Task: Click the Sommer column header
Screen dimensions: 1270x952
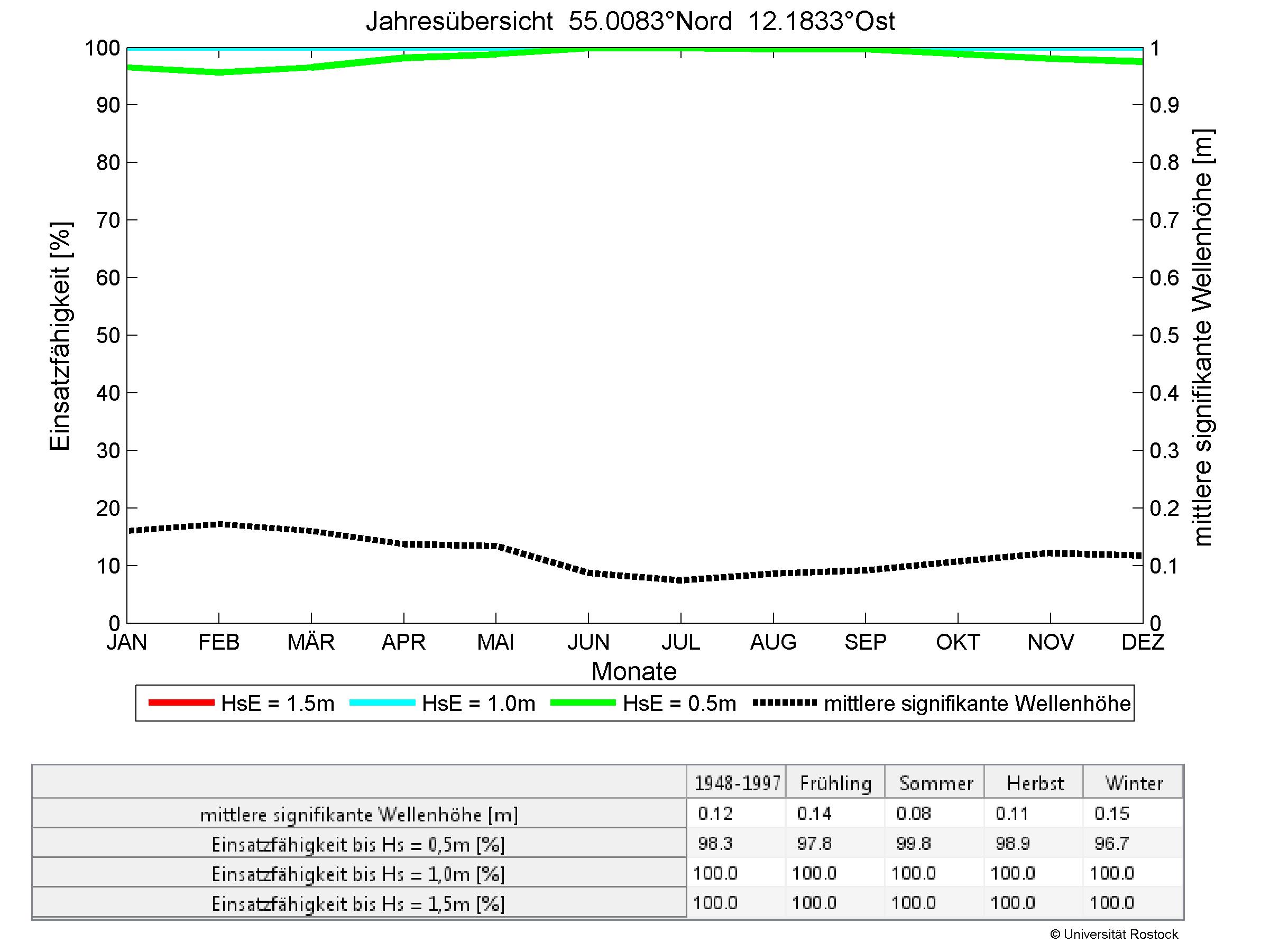Action: pyautogui.click(x=936, y=783)
